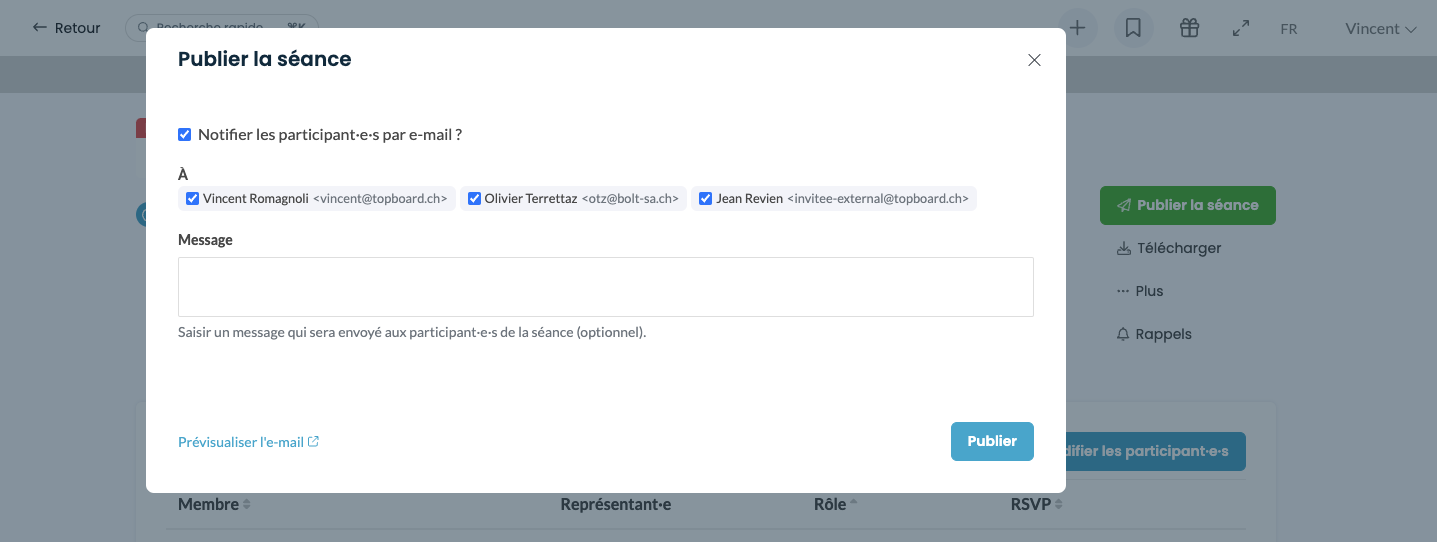1437x542 pixels.
Task: Uncheck recipient Vincent Romagnoli
Action: 193,199
